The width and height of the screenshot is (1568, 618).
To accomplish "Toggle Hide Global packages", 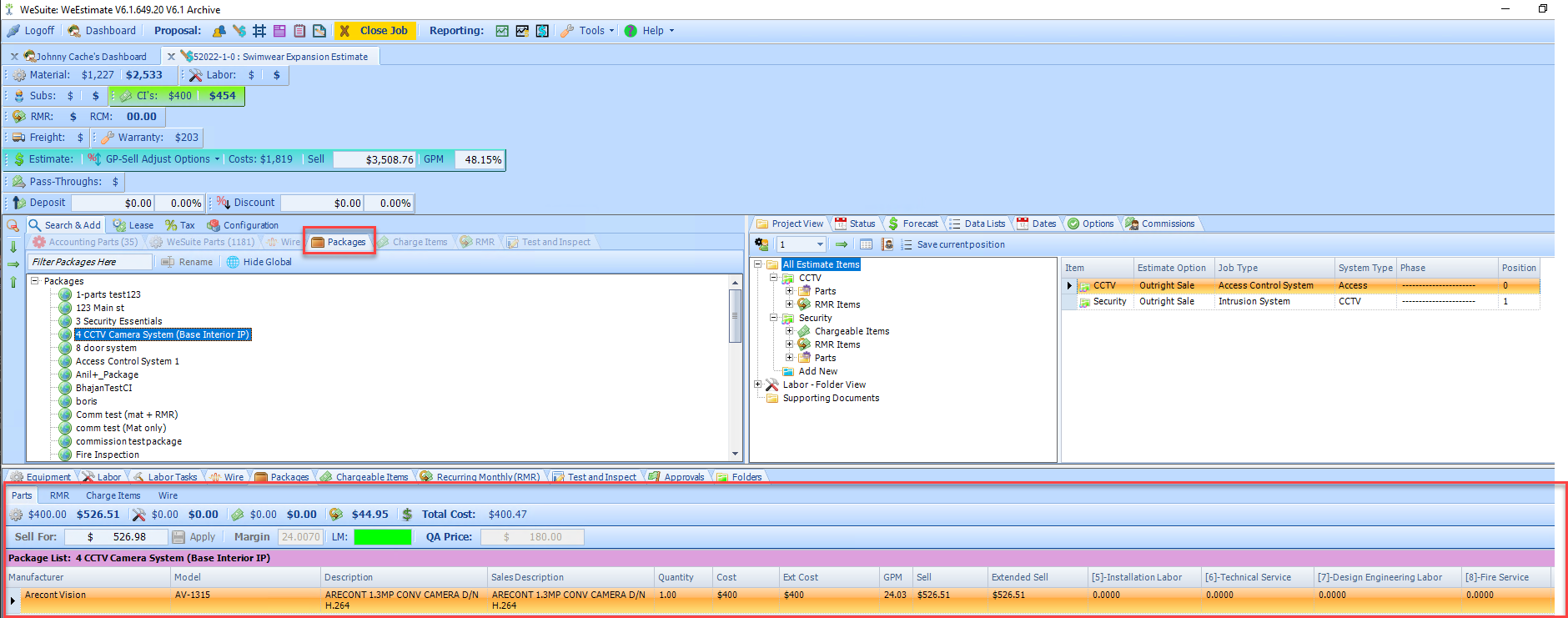I will coord(259,262).
